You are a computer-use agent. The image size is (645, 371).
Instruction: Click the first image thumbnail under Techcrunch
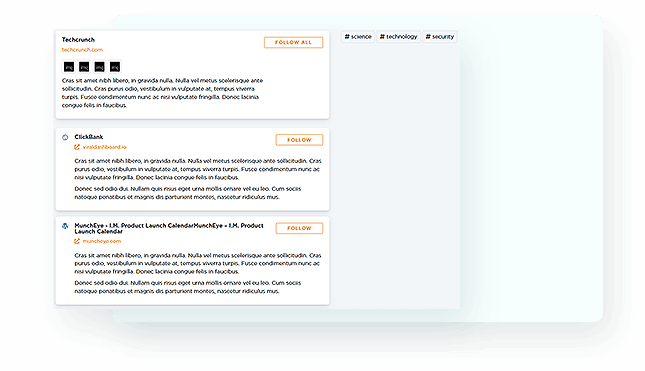(69, 67)
